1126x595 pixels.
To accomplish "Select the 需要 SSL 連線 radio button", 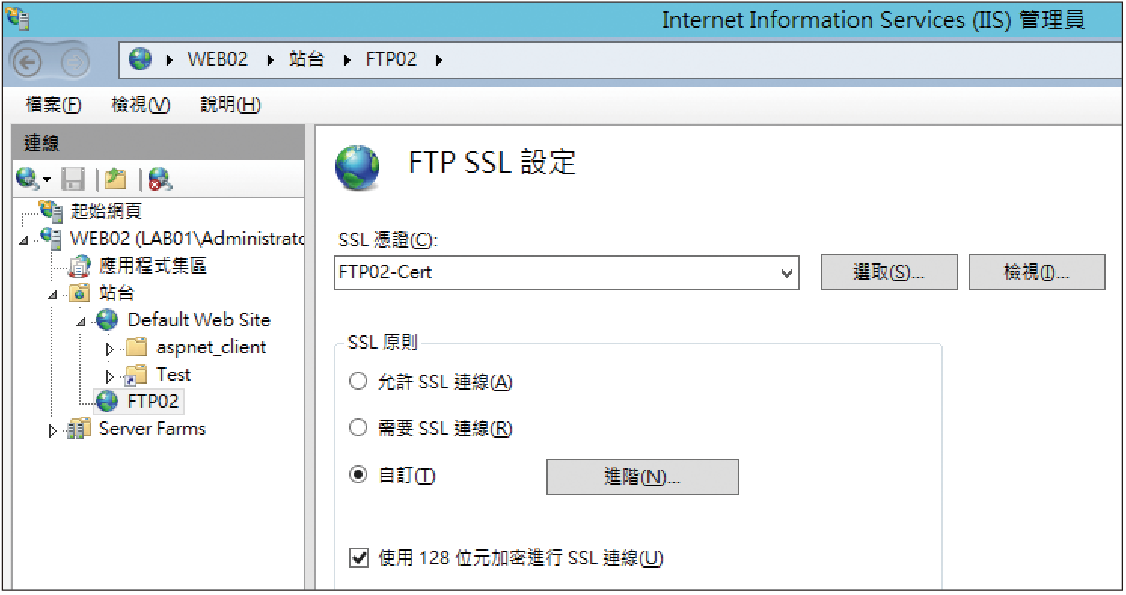I will point(358,428).
